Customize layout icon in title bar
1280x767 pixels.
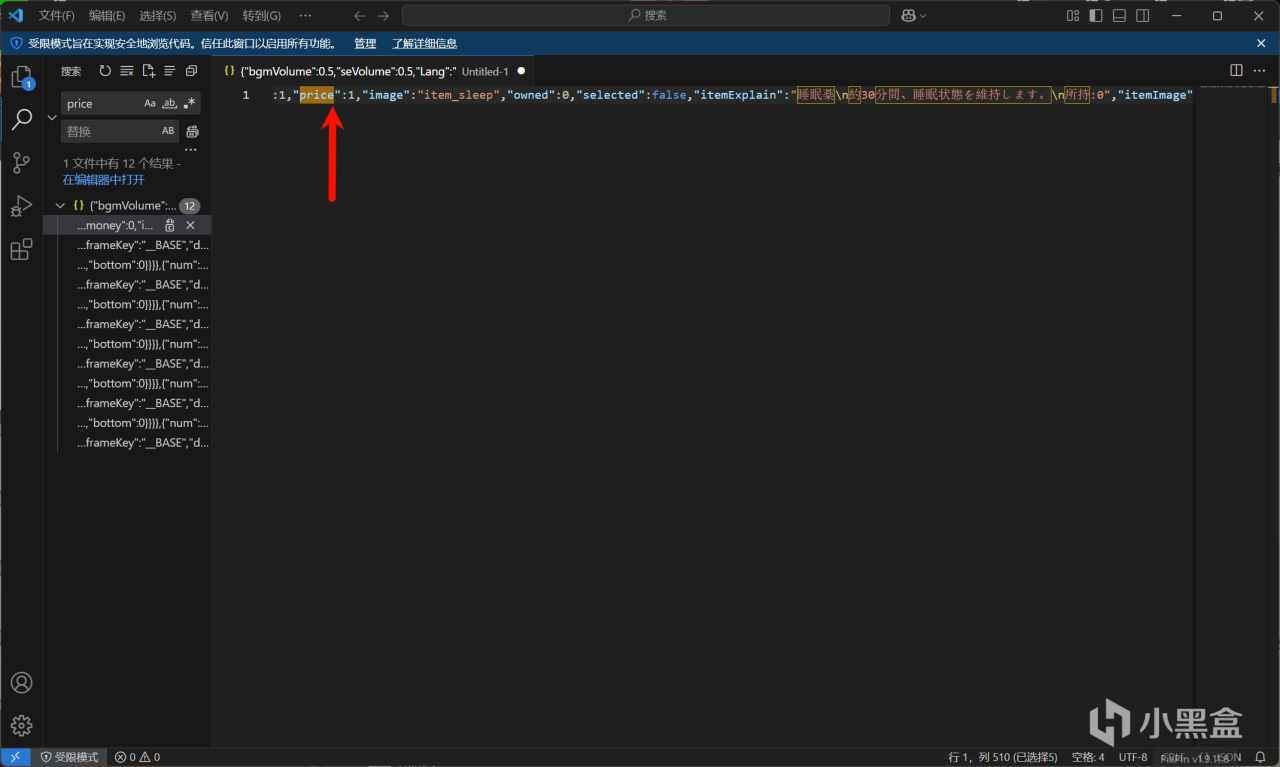(x=1073, y=15)
